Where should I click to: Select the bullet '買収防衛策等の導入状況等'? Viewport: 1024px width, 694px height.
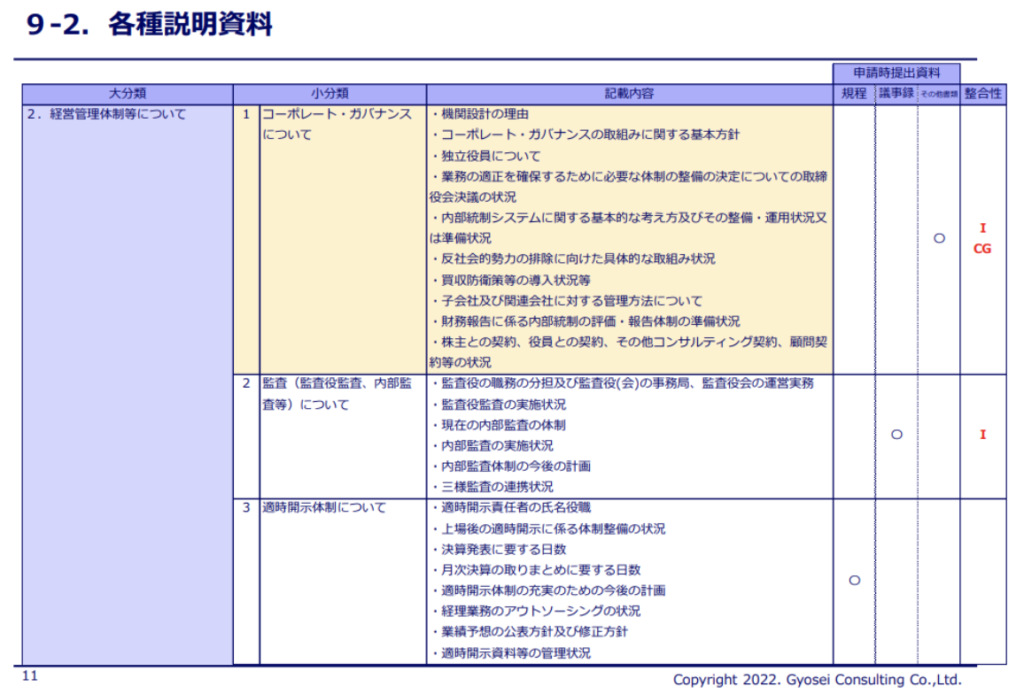pyautogui.click(x=511, y=280)
